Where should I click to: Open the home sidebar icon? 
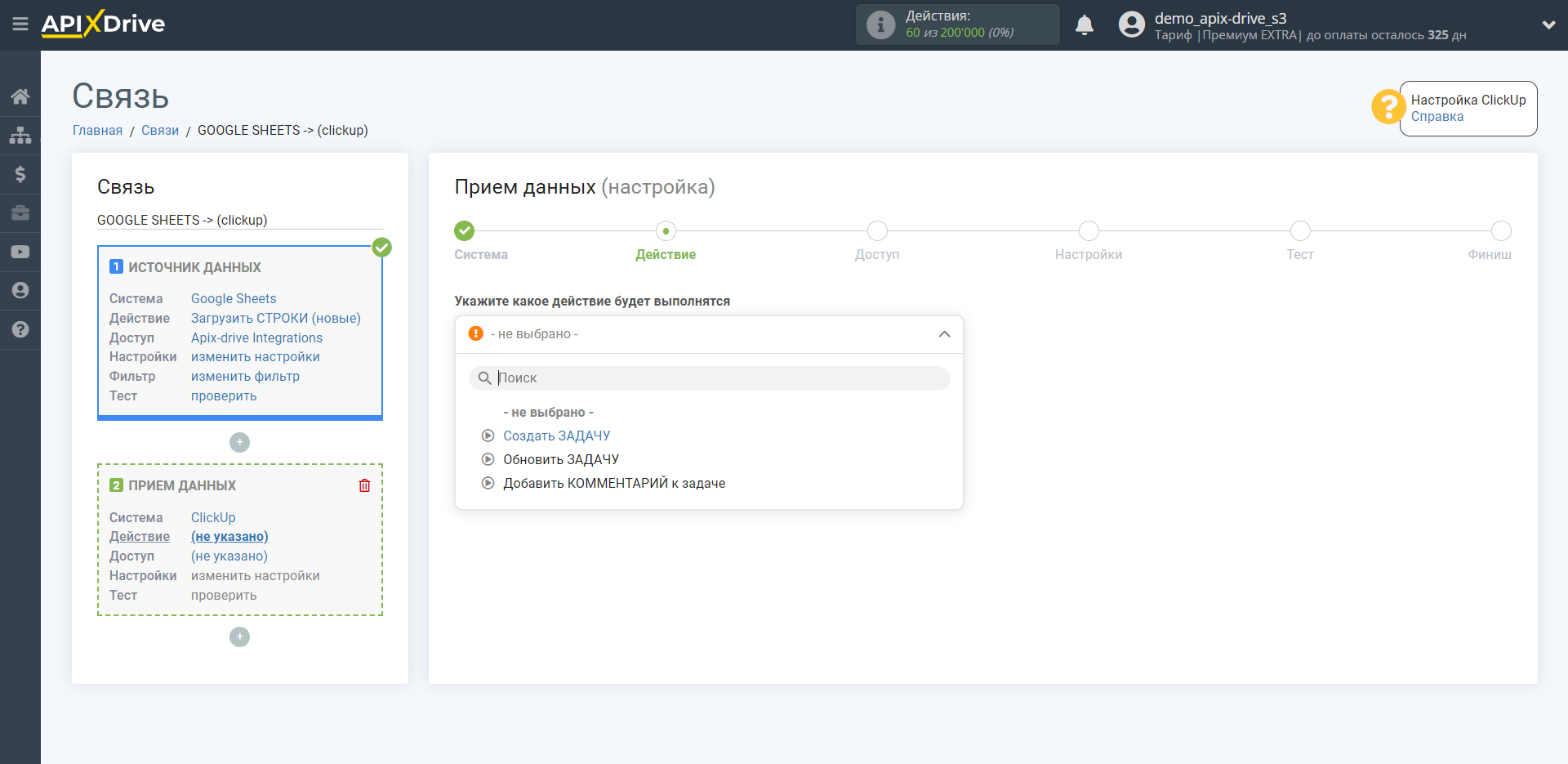[x=20, y=96]
